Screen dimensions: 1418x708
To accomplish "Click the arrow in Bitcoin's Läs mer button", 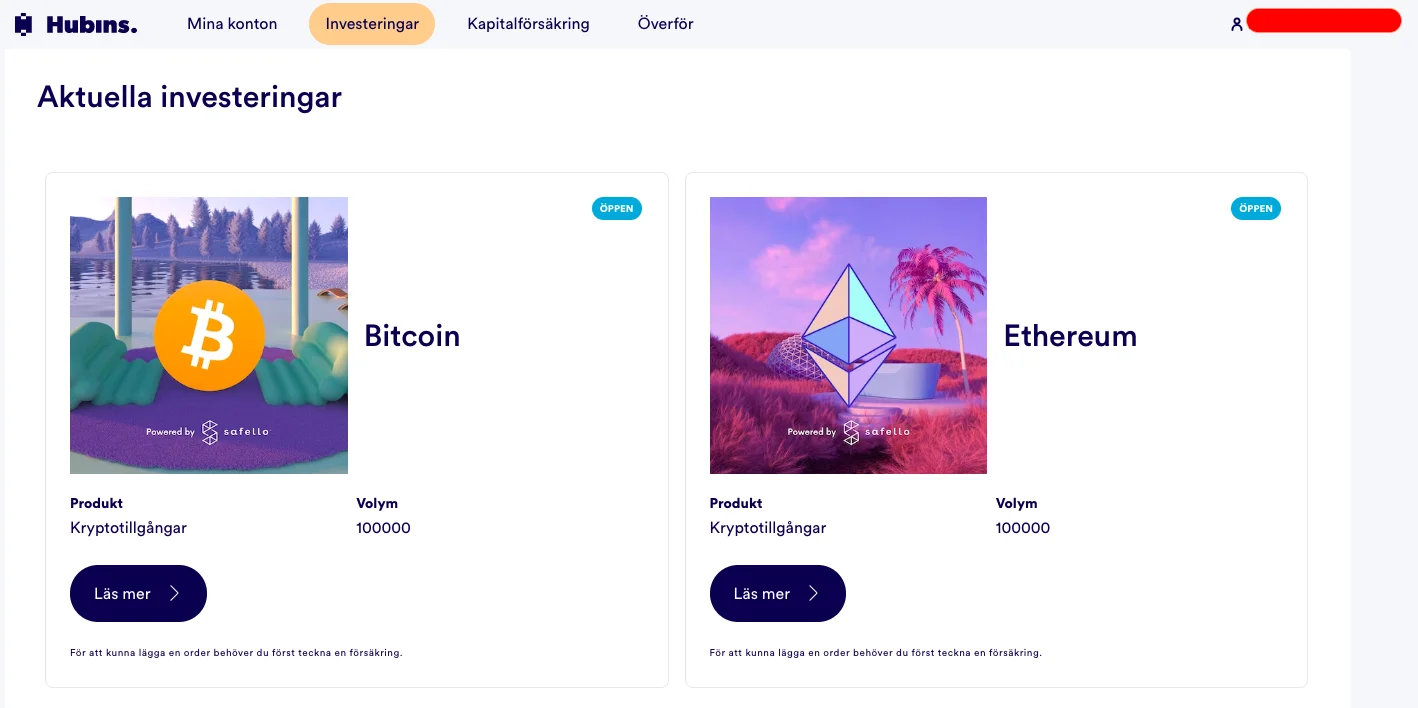I will 175,594.
